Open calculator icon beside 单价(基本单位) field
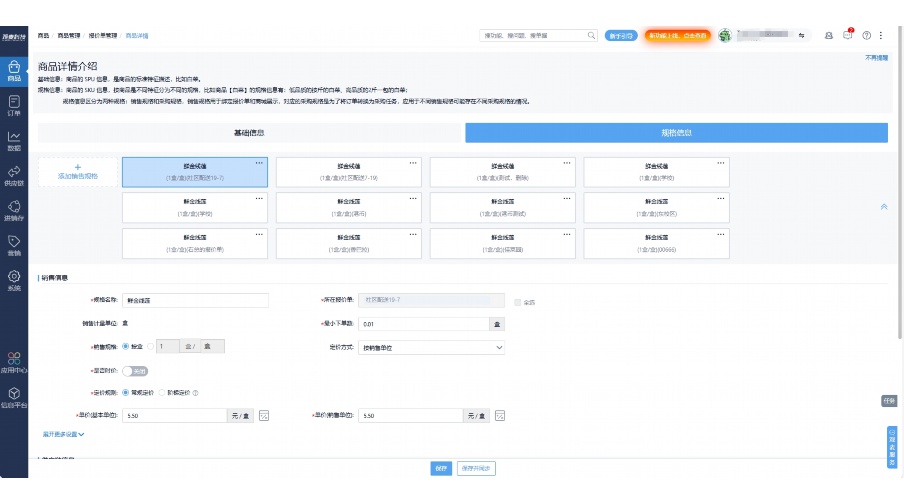 pos(265,416)
